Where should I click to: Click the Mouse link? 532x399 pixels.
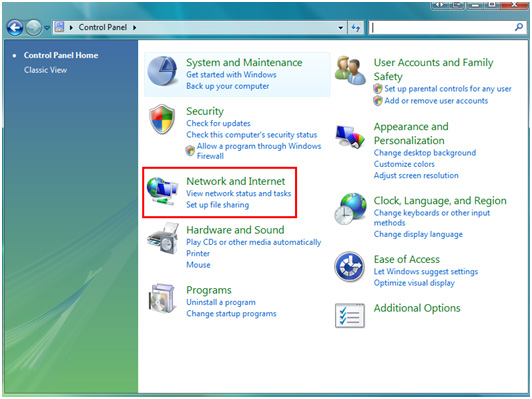click(198, 265)
